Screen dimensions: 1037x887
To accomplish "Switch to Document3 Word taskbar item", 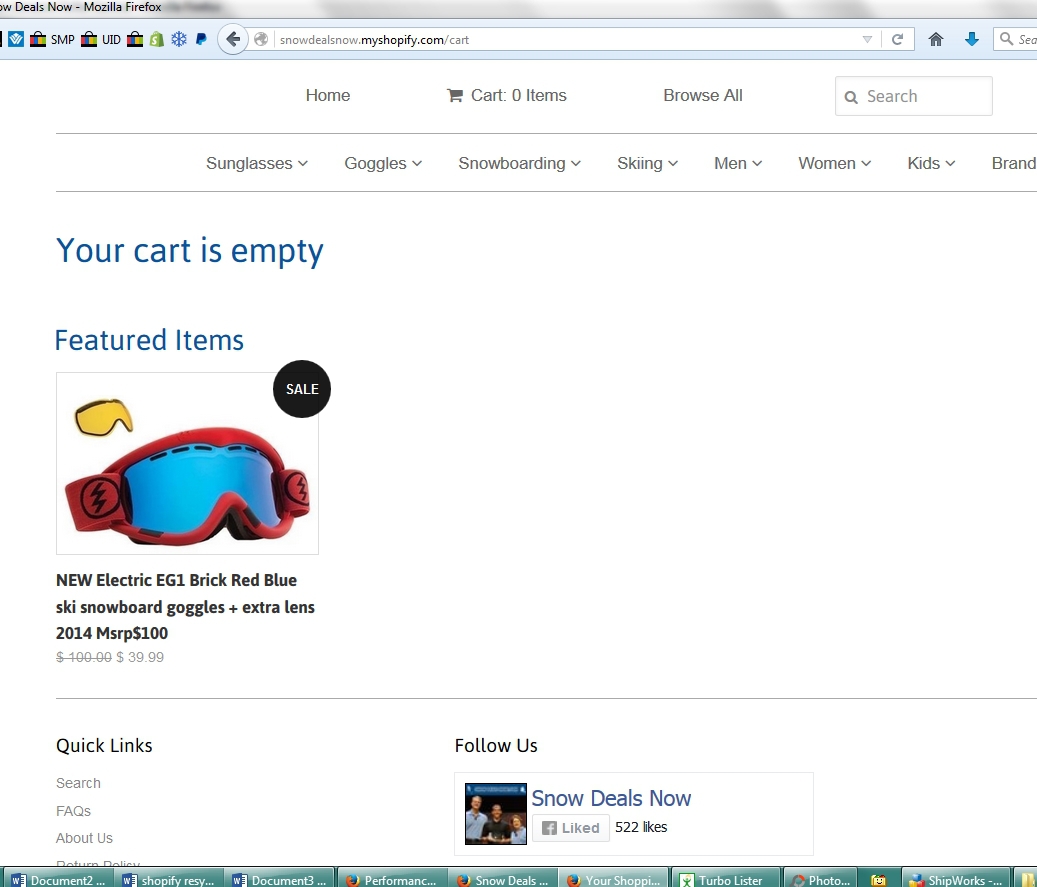I will pyautogui.click(x=279, y=879).
